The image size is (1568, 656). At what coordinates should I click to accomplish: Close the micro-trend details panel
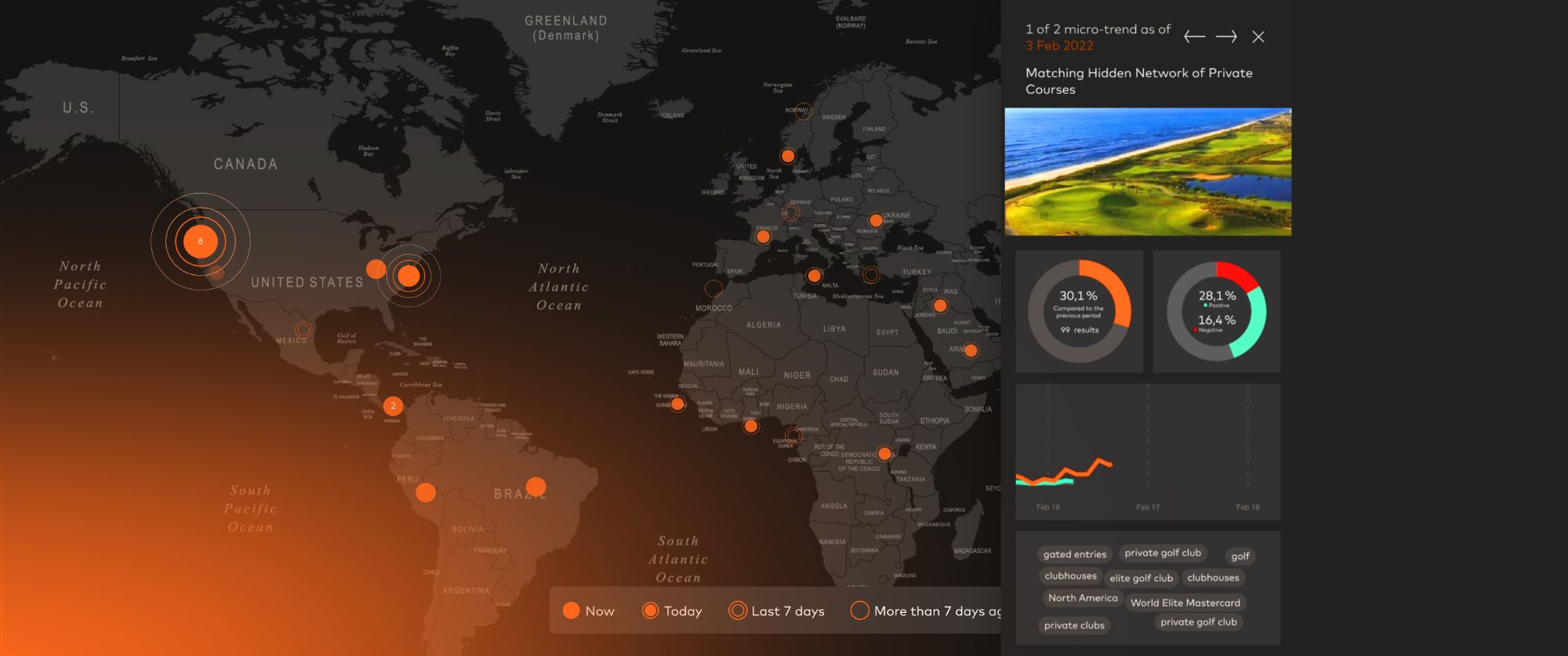pos(1258,37)
